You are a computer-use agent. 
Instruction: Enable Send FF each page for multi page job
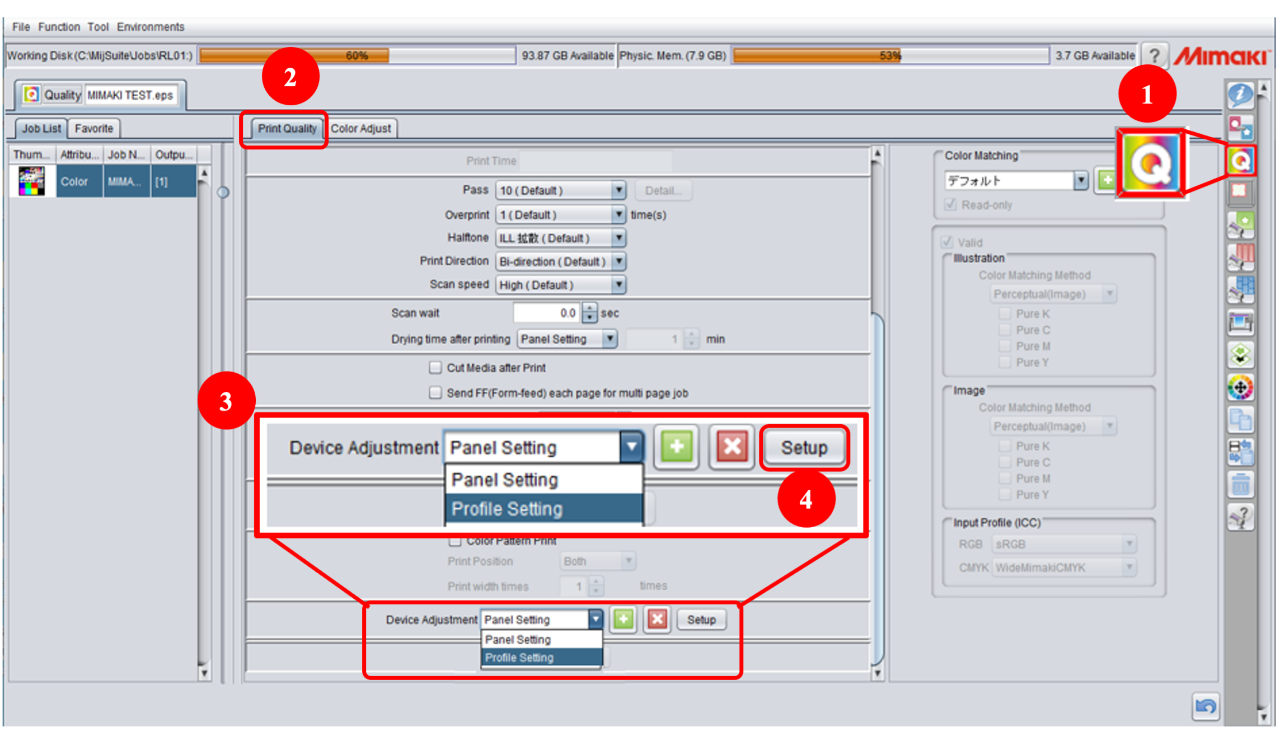click(436, 393)
